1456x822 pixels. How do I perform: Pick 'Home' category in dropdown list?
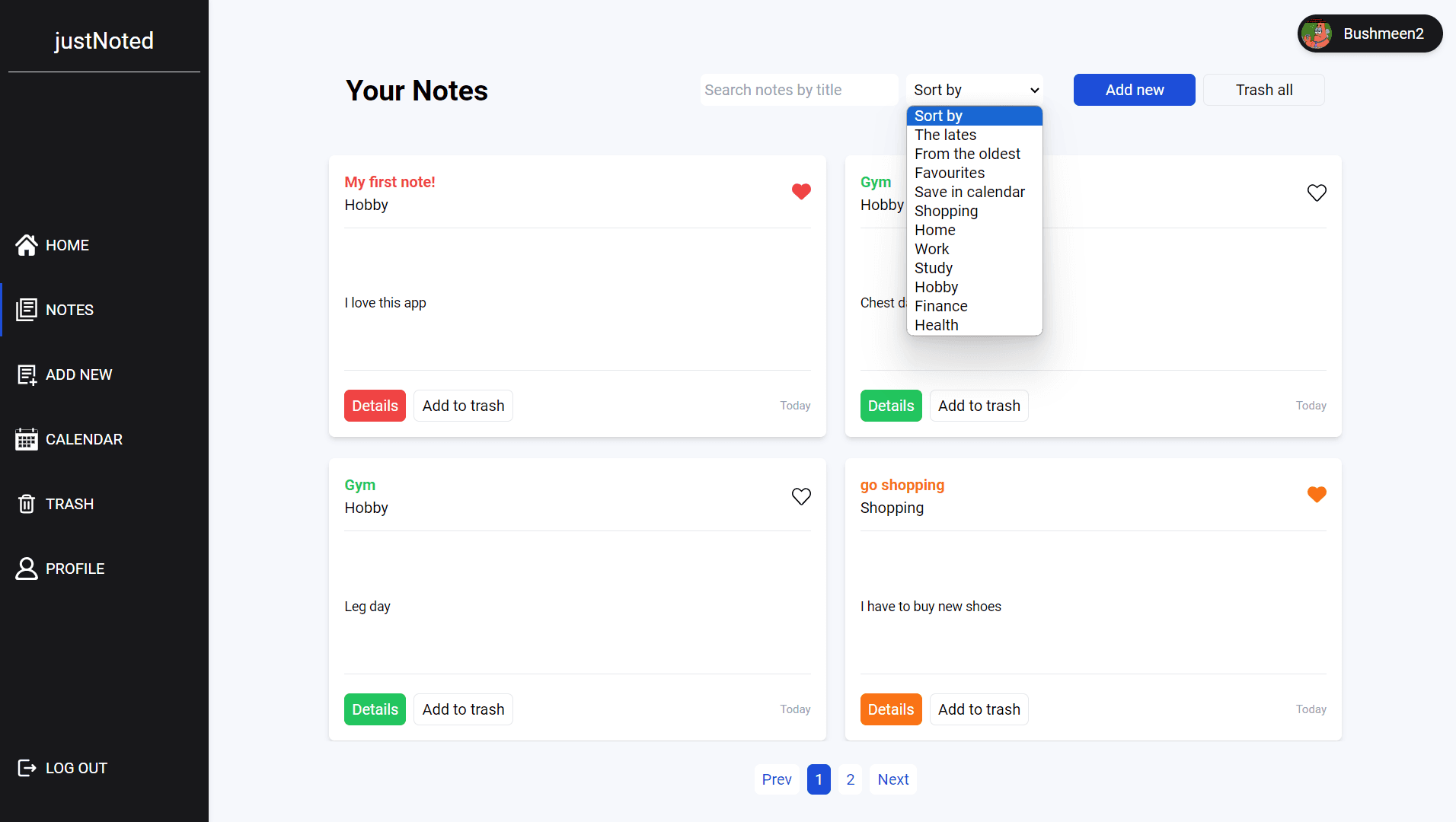[974, 230]
